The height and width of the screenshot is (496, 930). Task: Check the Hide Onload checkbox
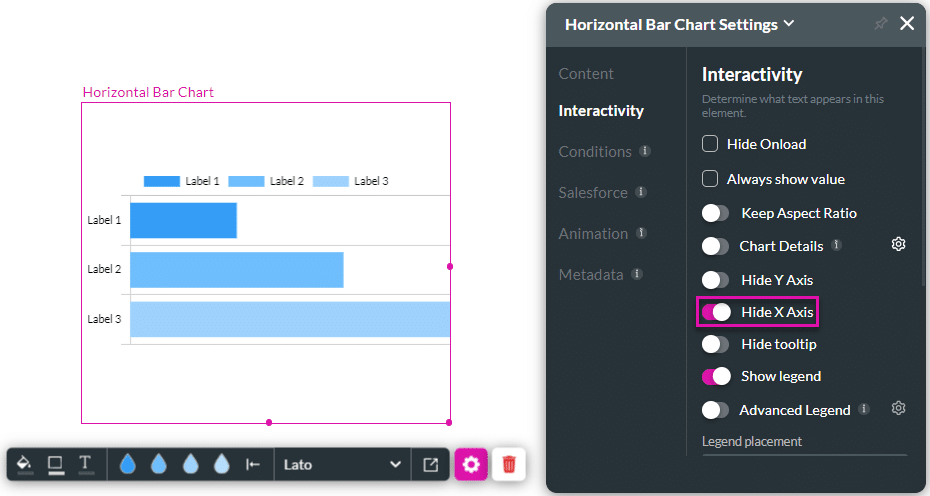click(710, 144)
